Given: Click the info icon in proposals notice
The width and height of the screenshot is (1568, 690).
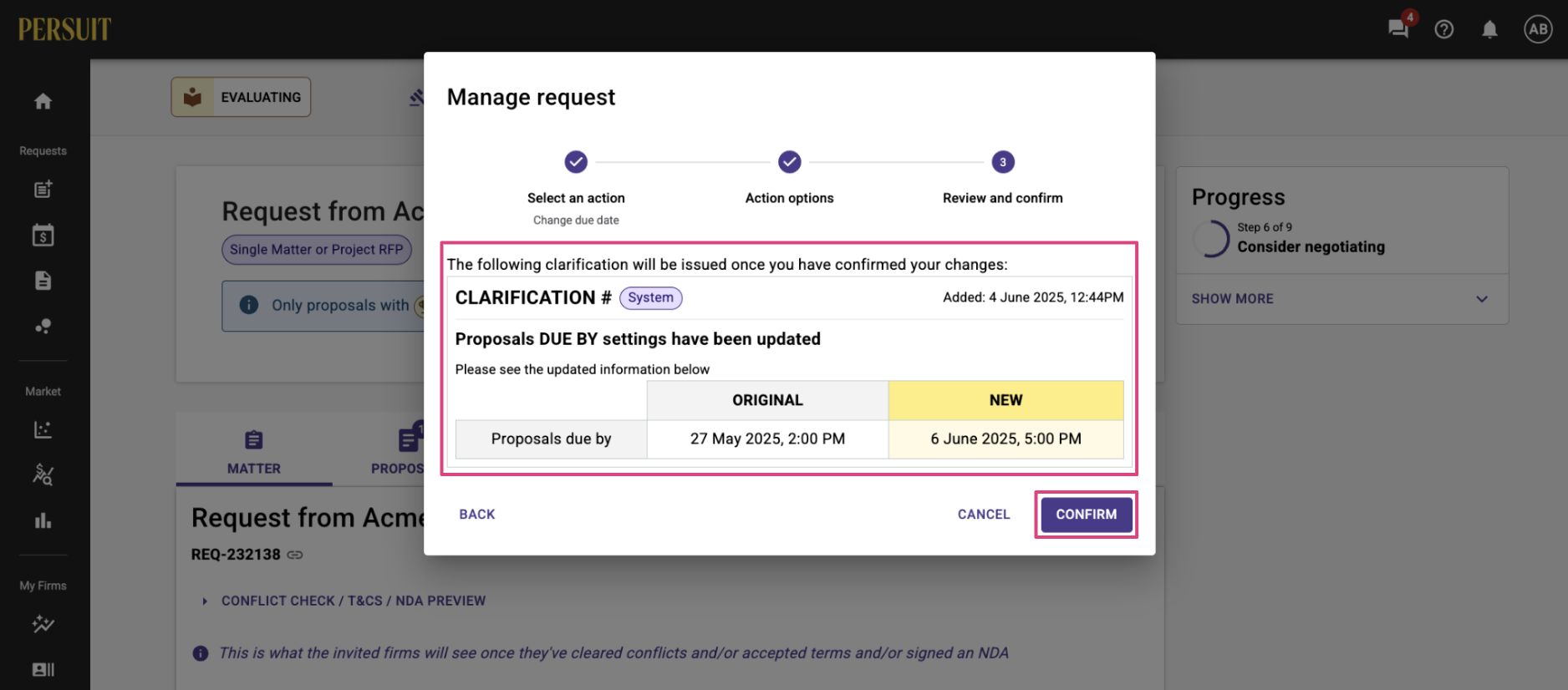Looking at the screenshot, I should tap(249, 305).
